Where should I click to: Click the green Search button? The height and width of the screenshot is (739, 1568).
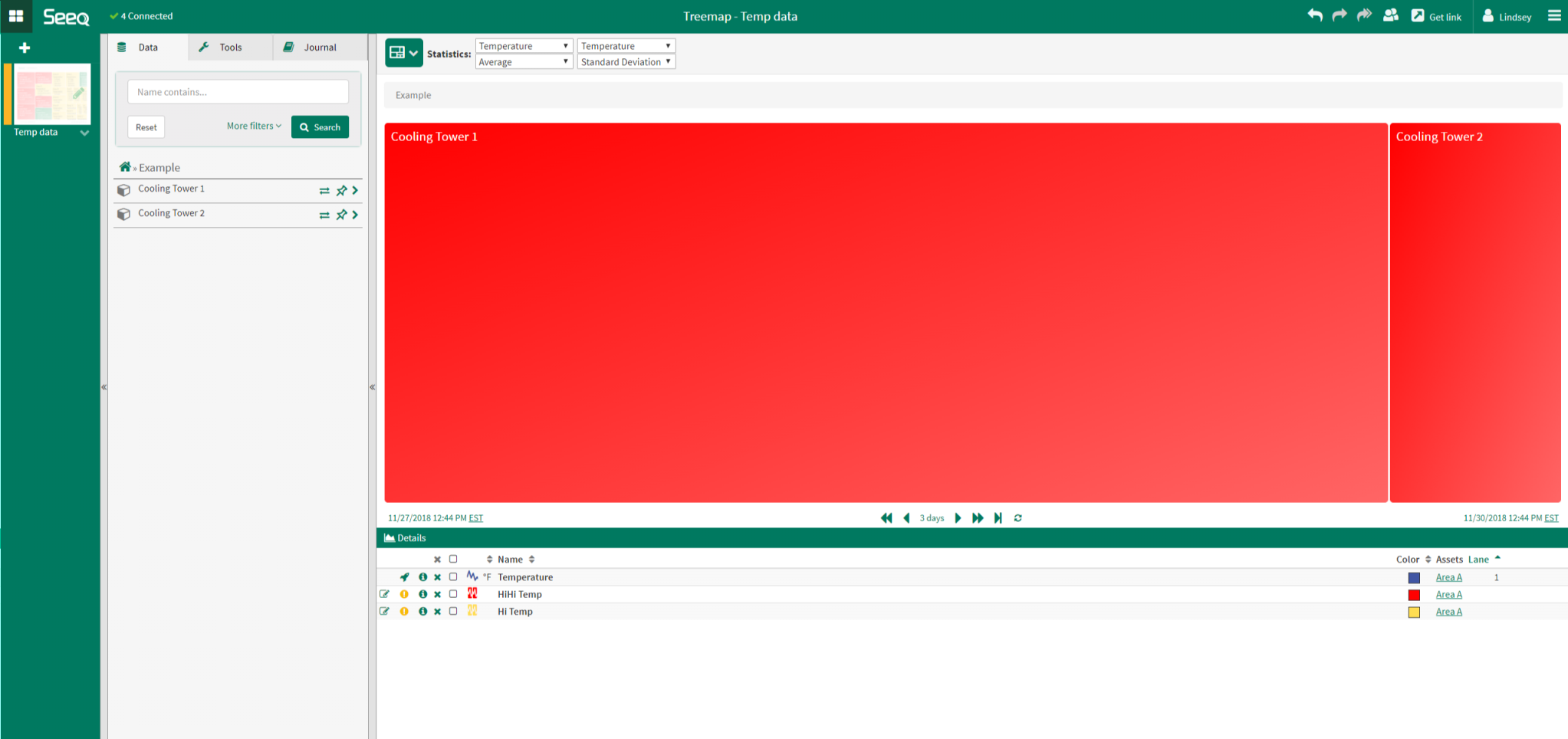(x=320, y=127)
